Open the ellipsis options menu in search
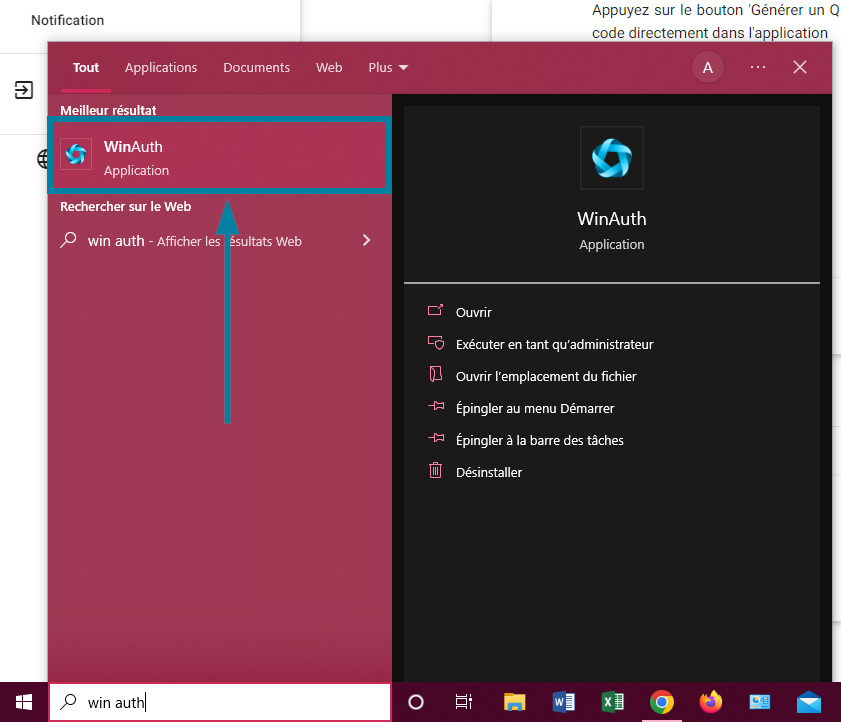The height and width of the screenshot is (722, 841). [x=757, y=67]
